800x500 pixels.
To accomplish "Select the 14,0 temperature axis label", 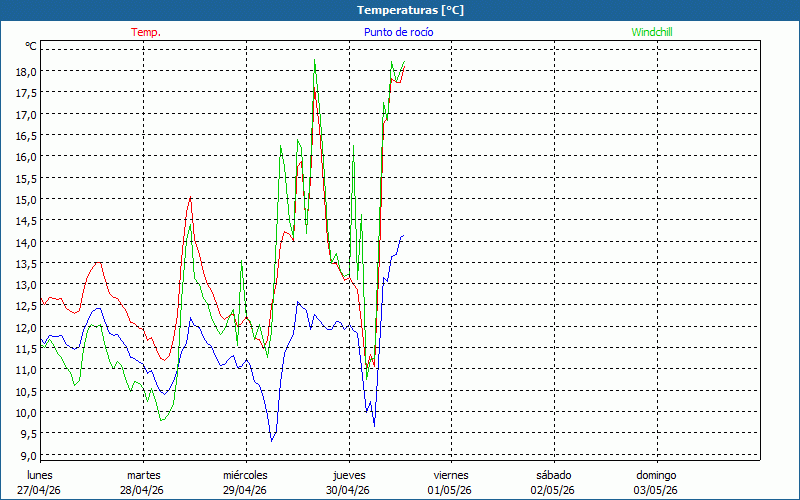I will click(25, 242).
